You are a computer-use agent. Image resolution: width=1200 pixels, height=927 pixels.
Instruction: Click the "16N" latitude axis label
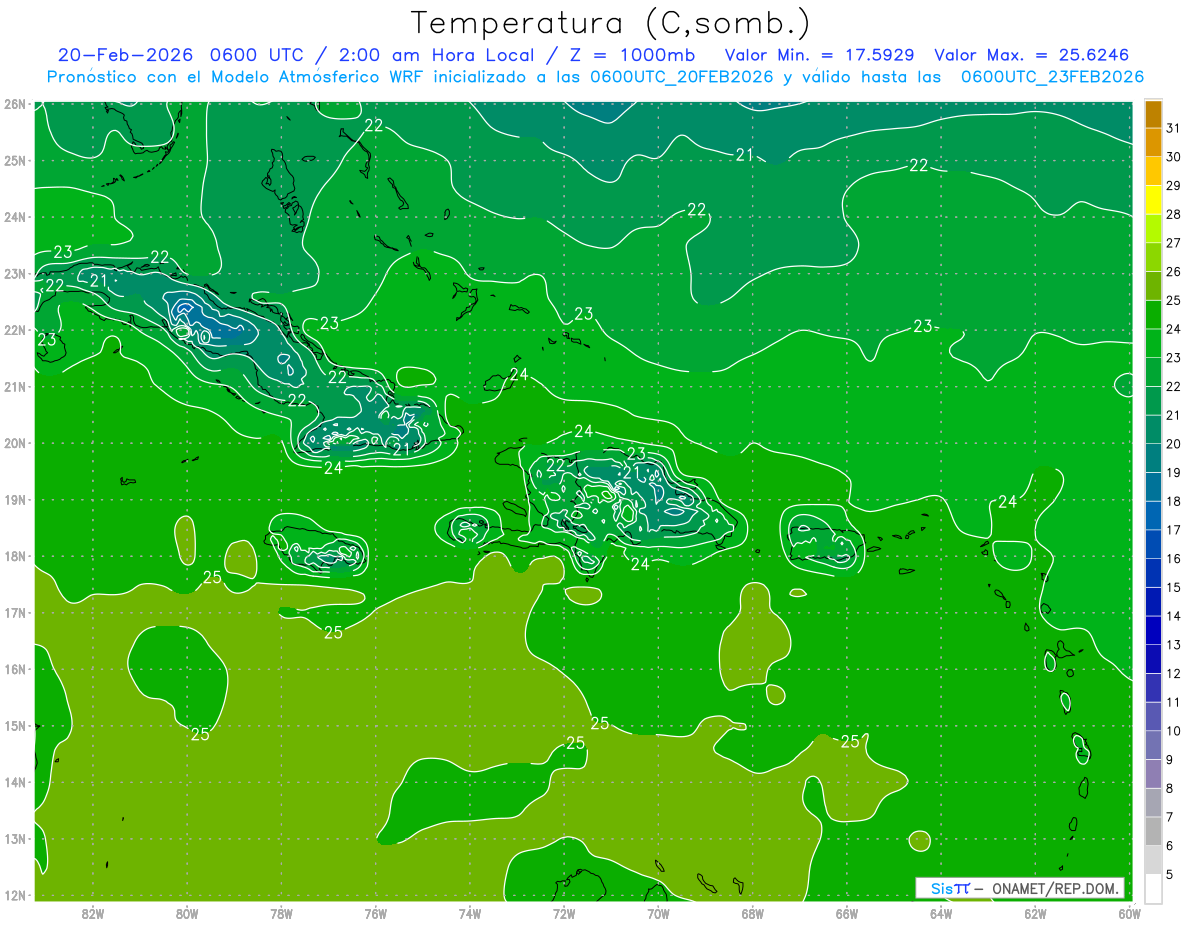[15, 670]
